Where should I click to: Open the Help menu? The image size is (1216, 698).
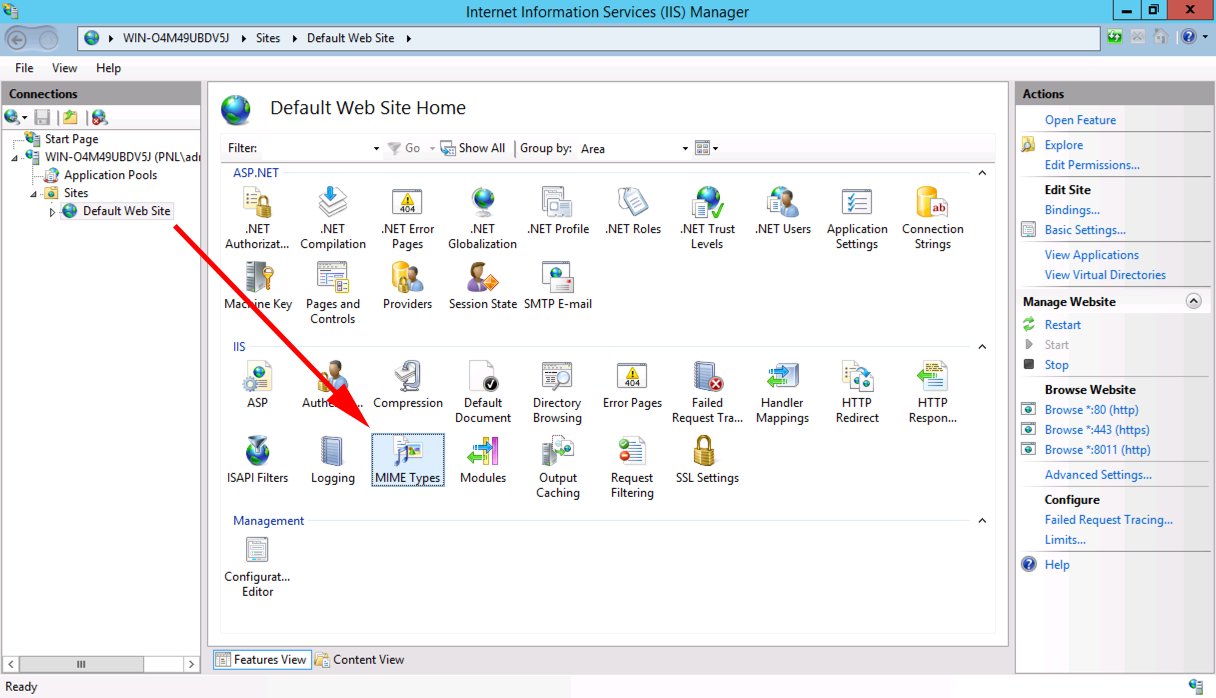(x=108, y=68)
